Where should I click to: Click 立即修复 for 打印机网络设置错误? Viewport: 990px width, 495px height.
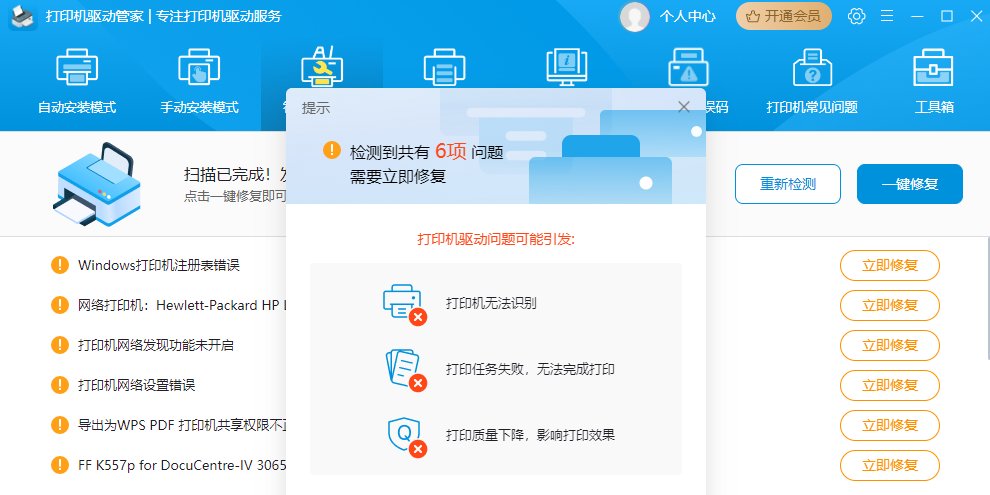[x=889, y=385]
